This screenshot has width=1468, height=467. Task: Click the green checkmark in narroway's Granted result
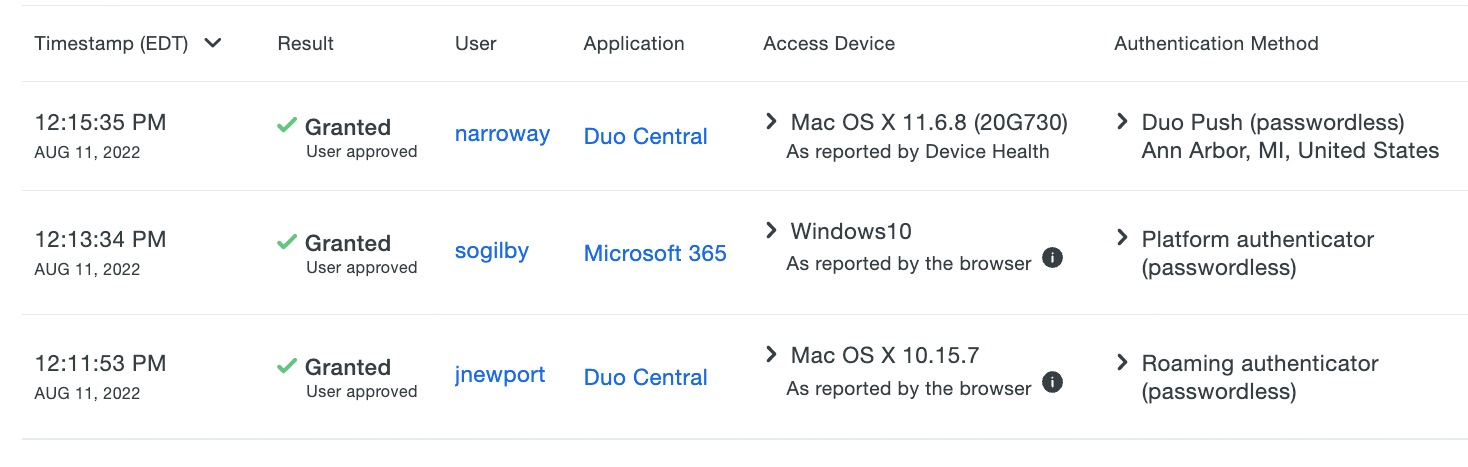287,126
